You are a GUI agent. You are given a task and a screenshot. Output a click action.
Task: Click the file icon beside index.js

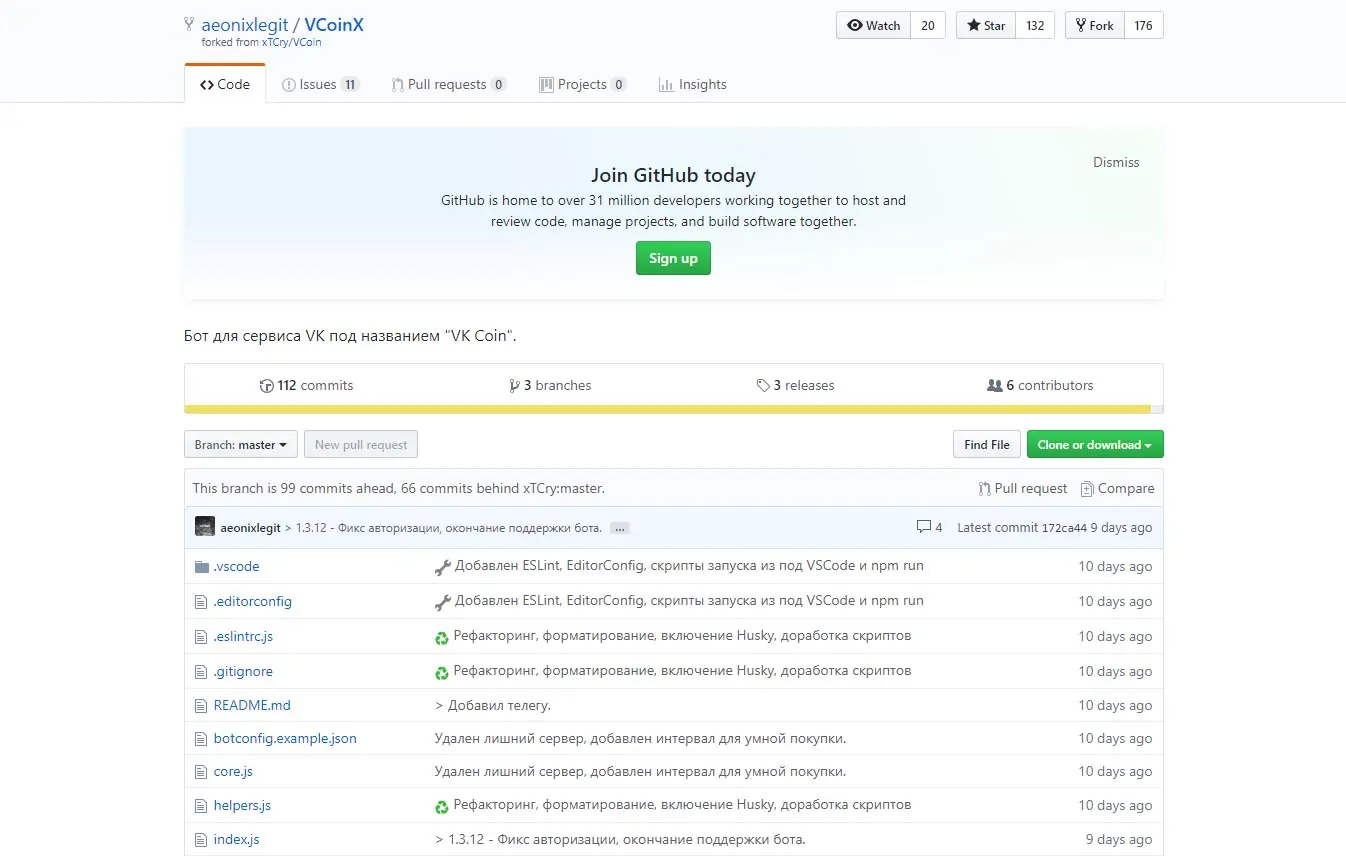[x=200, y=840]
